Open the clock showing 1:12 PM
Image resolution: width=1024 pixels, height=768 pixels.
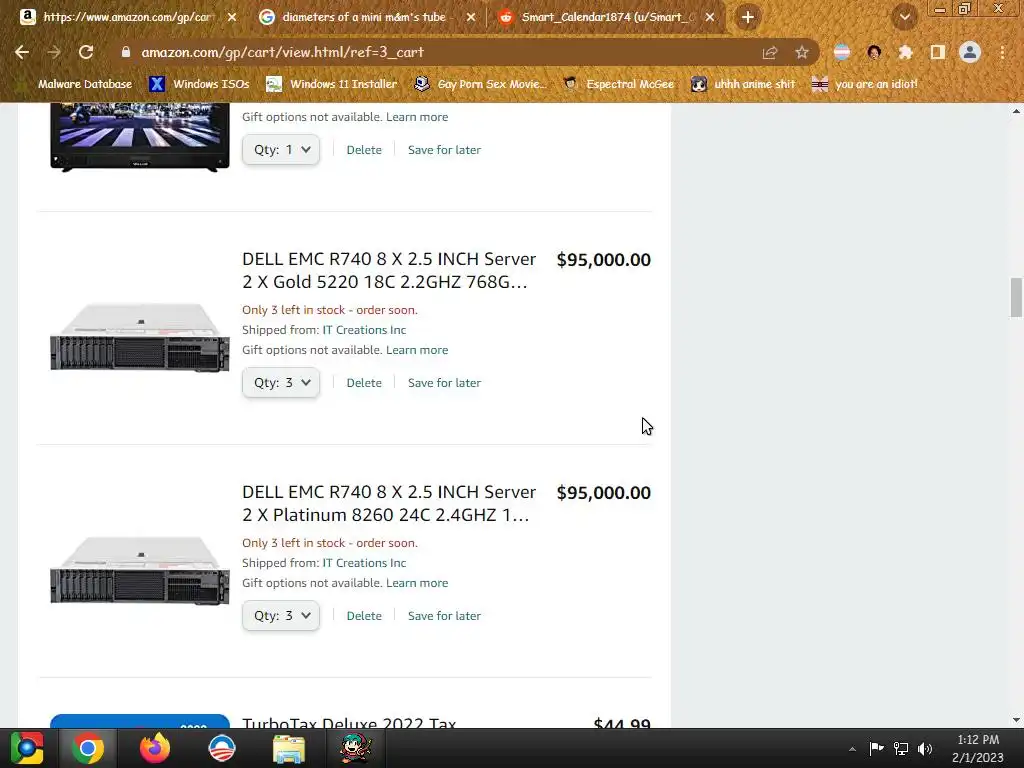coord(978,748)
